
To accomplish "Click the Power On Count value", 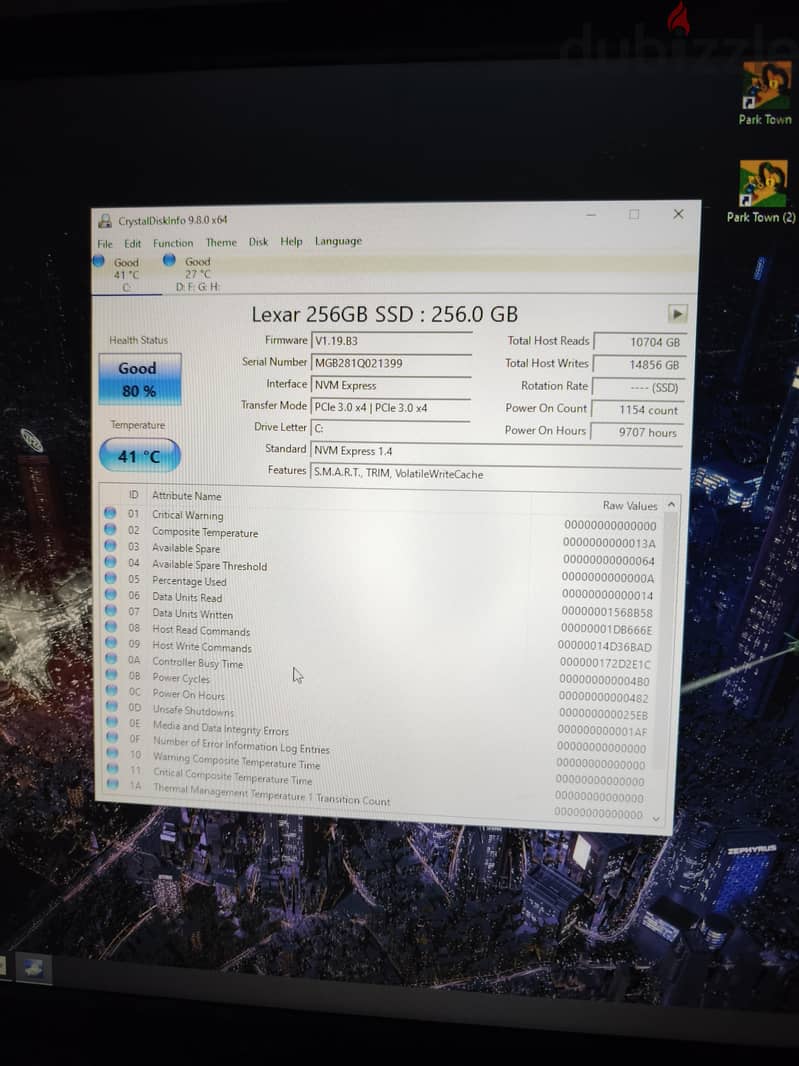I will tap(637, 410).
